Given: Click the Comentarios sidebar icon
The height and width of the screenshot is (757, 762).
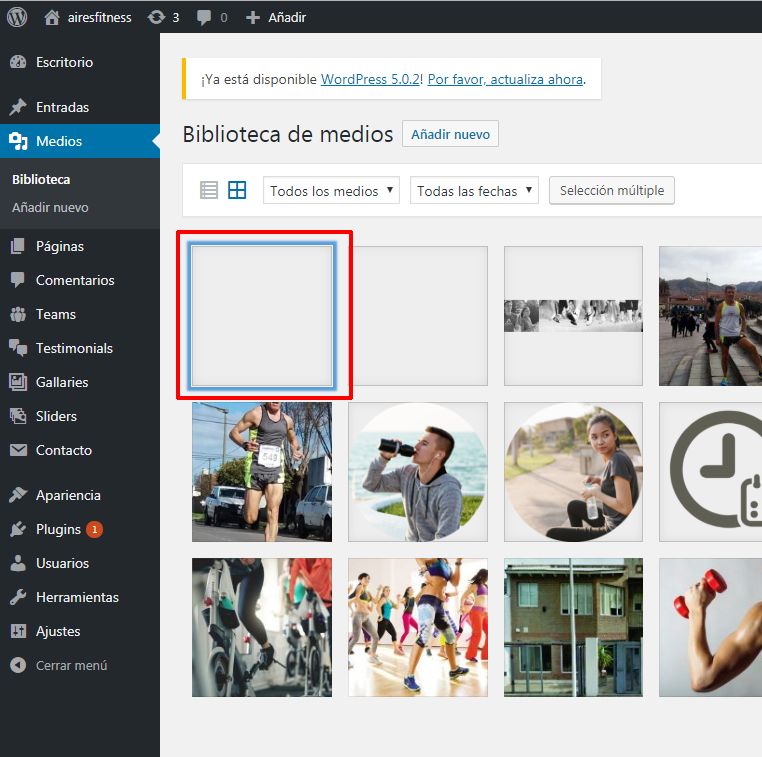Looking at the screenshot, I should tap(18, 280).
